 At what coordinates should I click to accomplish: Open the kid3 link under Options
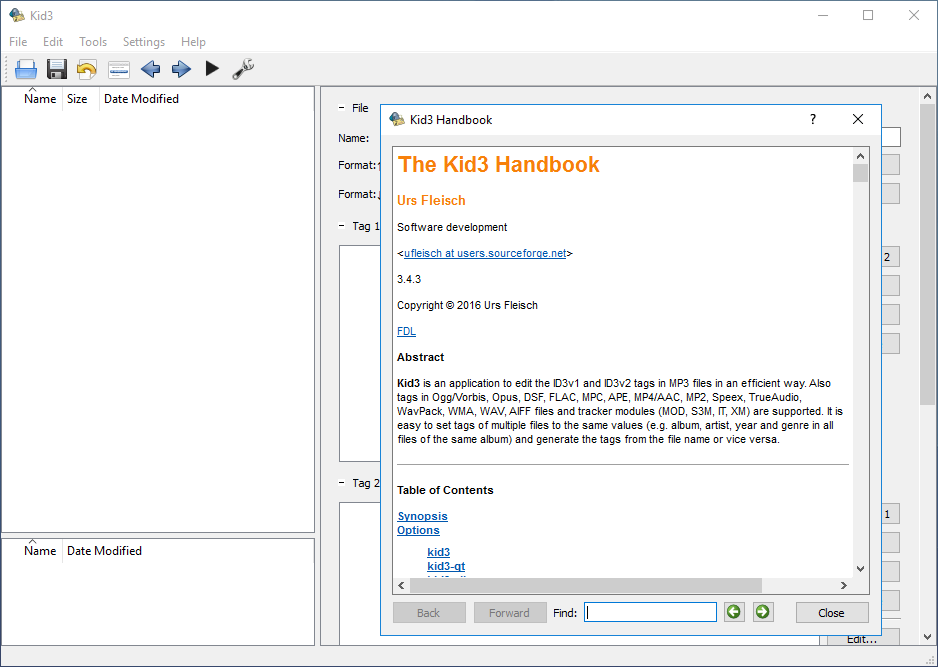point(438,552)
